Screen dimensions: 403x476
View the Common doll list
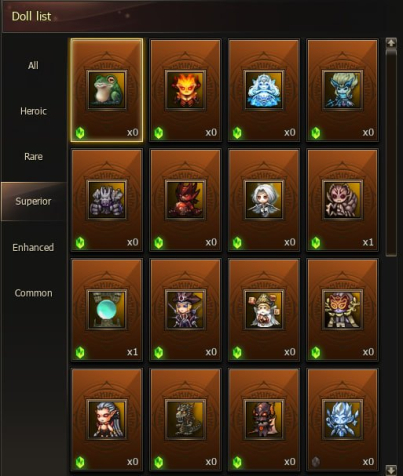pos(33,293)
